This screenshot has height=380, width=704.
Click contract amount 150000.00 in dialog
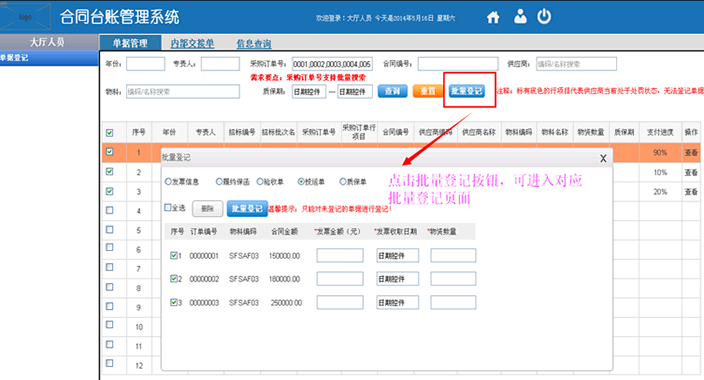pos(284,256)
